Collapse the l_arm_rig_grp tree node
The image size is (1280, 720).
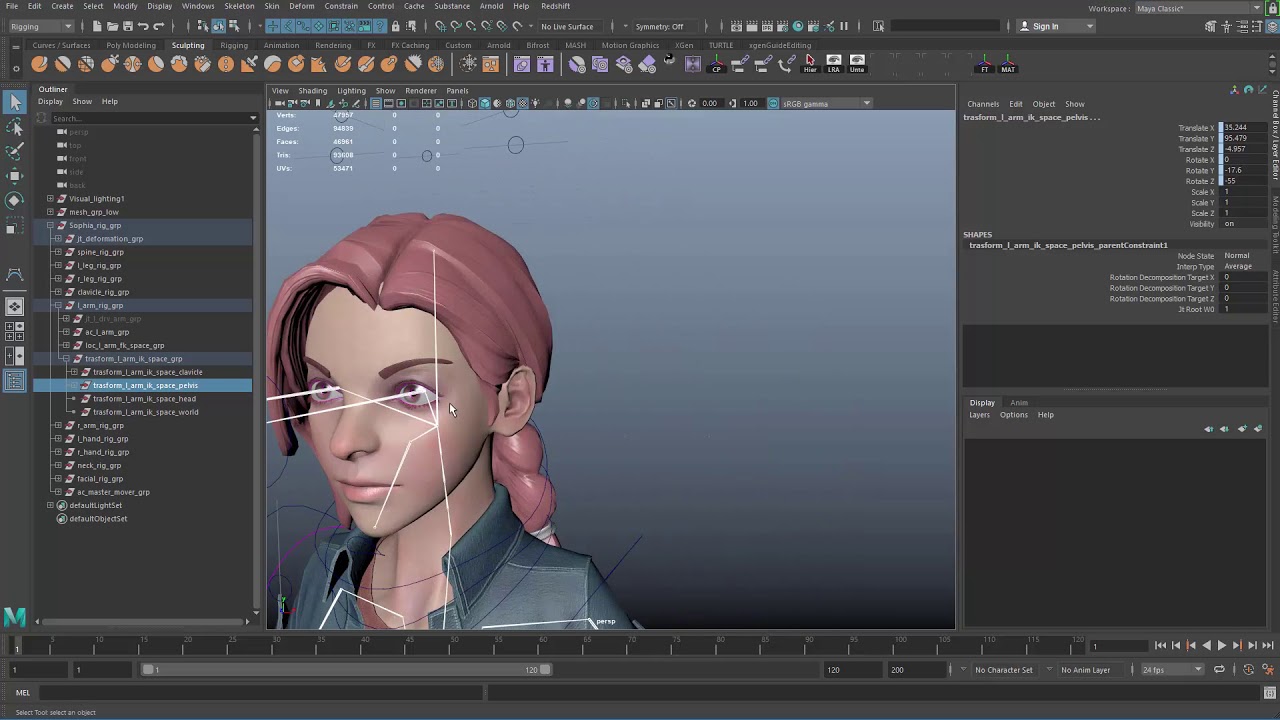click(58, 305)
